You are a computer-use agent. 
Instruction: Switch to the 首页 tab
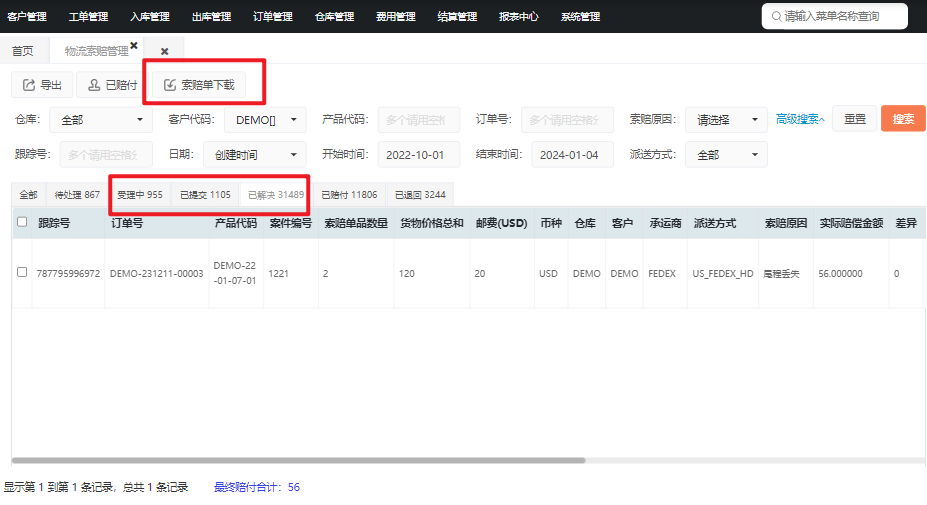[23, 51]
